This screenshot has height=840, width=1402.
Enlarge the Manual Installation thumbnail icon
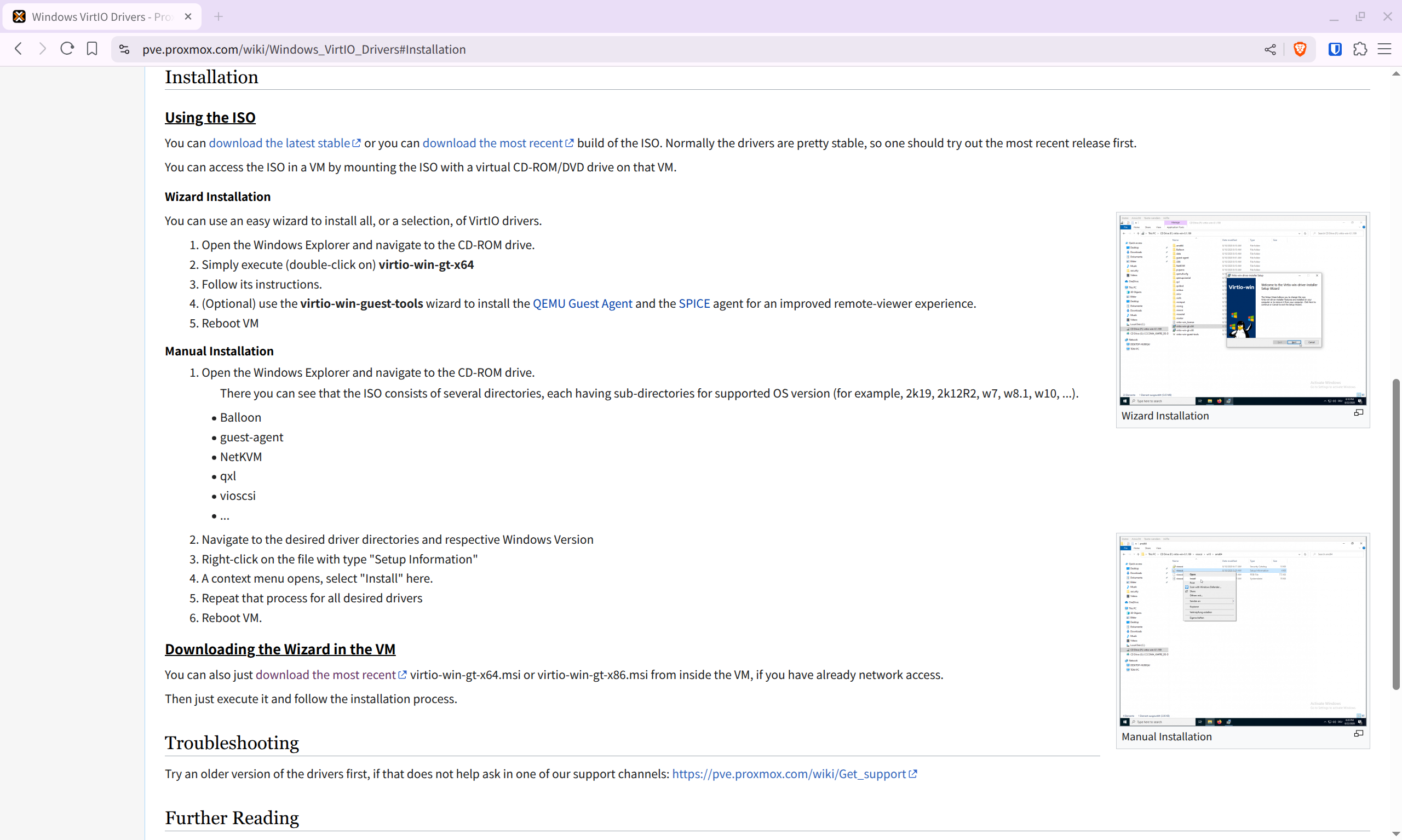[1358, 734]
